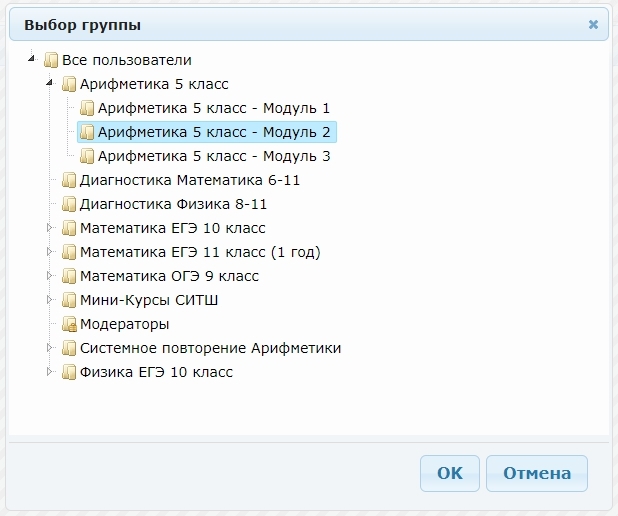The image size is (618, 516).
Task: Close the Выбор группы dialog
Action: point(593,24)
